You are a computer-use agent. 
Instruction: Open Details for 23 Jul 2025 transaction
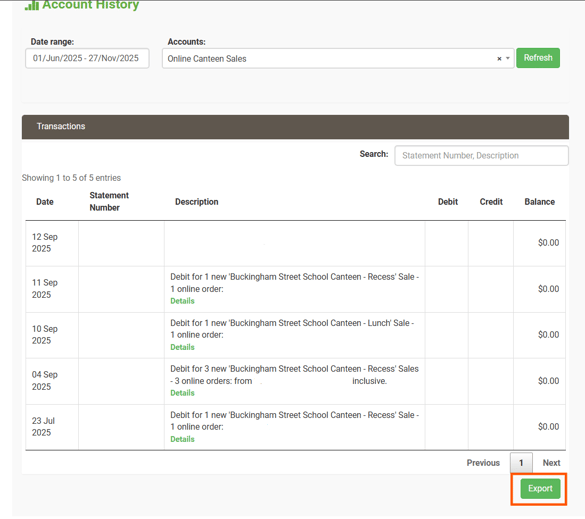point(182,440)
